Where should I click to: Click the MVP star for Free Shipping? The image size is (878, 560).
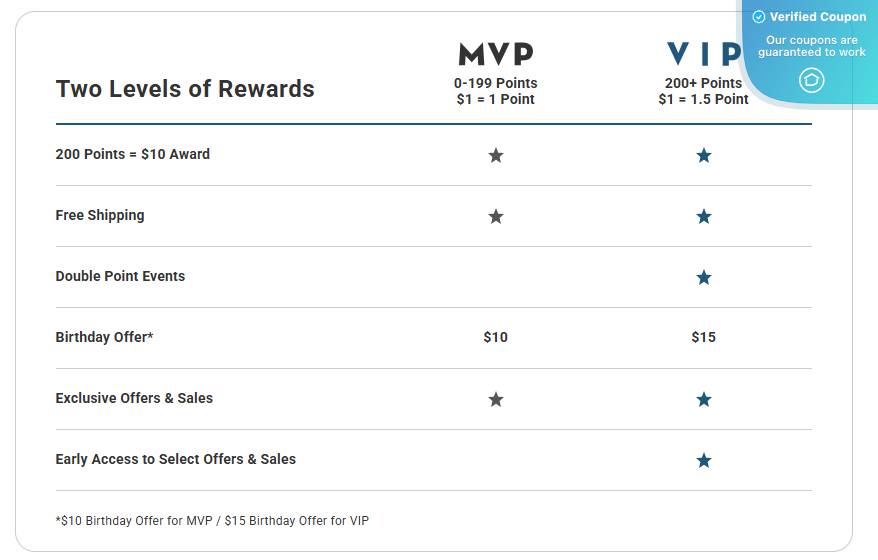[x=496, y=216]
